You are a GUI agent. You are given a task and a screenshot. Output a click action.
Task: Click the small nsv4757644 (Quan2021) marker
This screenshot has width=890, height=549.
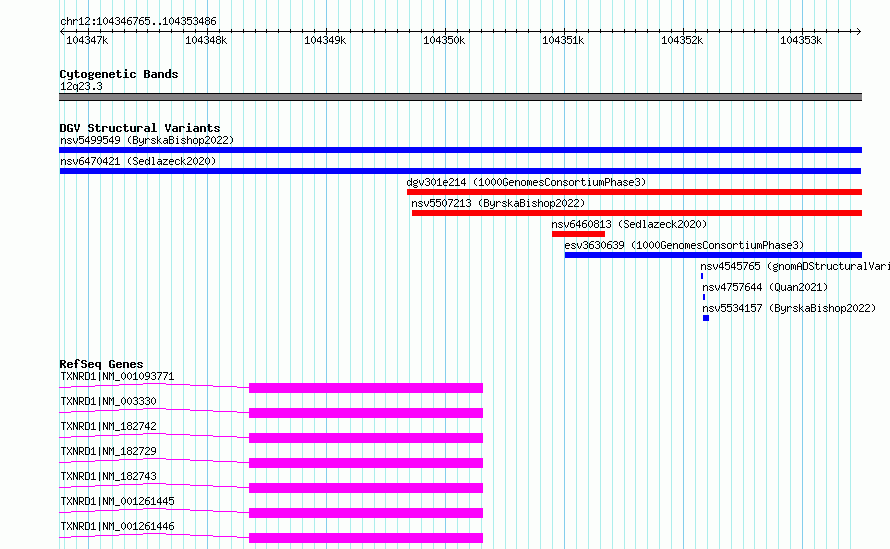click(x=704, y=297)
